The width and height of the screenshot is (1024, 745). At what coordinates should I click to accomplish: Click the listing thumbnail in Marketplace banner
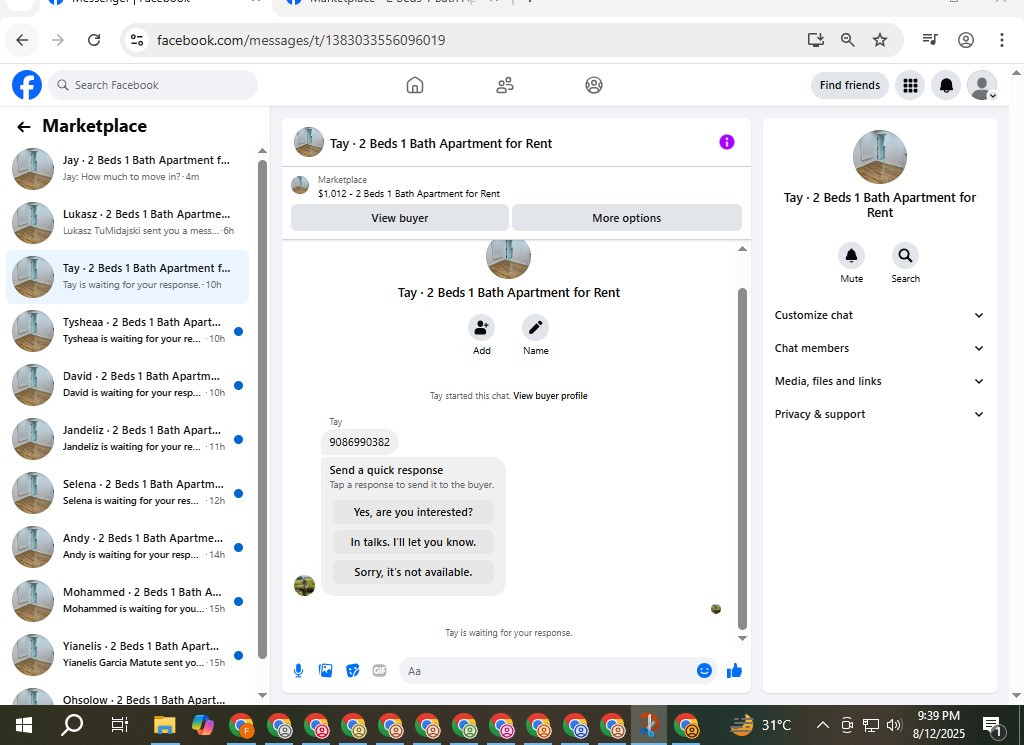300,185
